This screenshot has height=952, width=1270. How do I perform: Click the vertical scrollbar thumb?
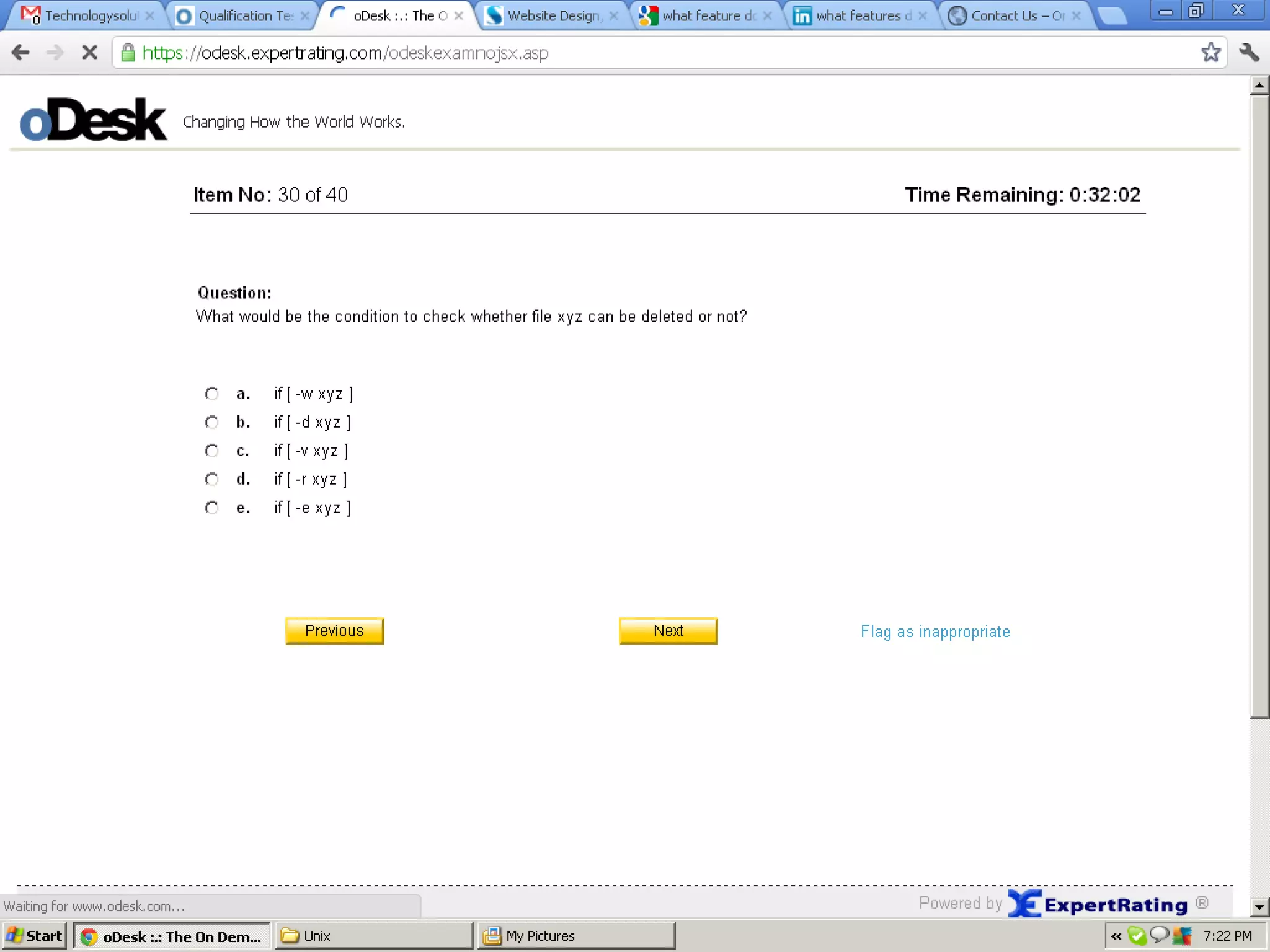pos(1259,406)
